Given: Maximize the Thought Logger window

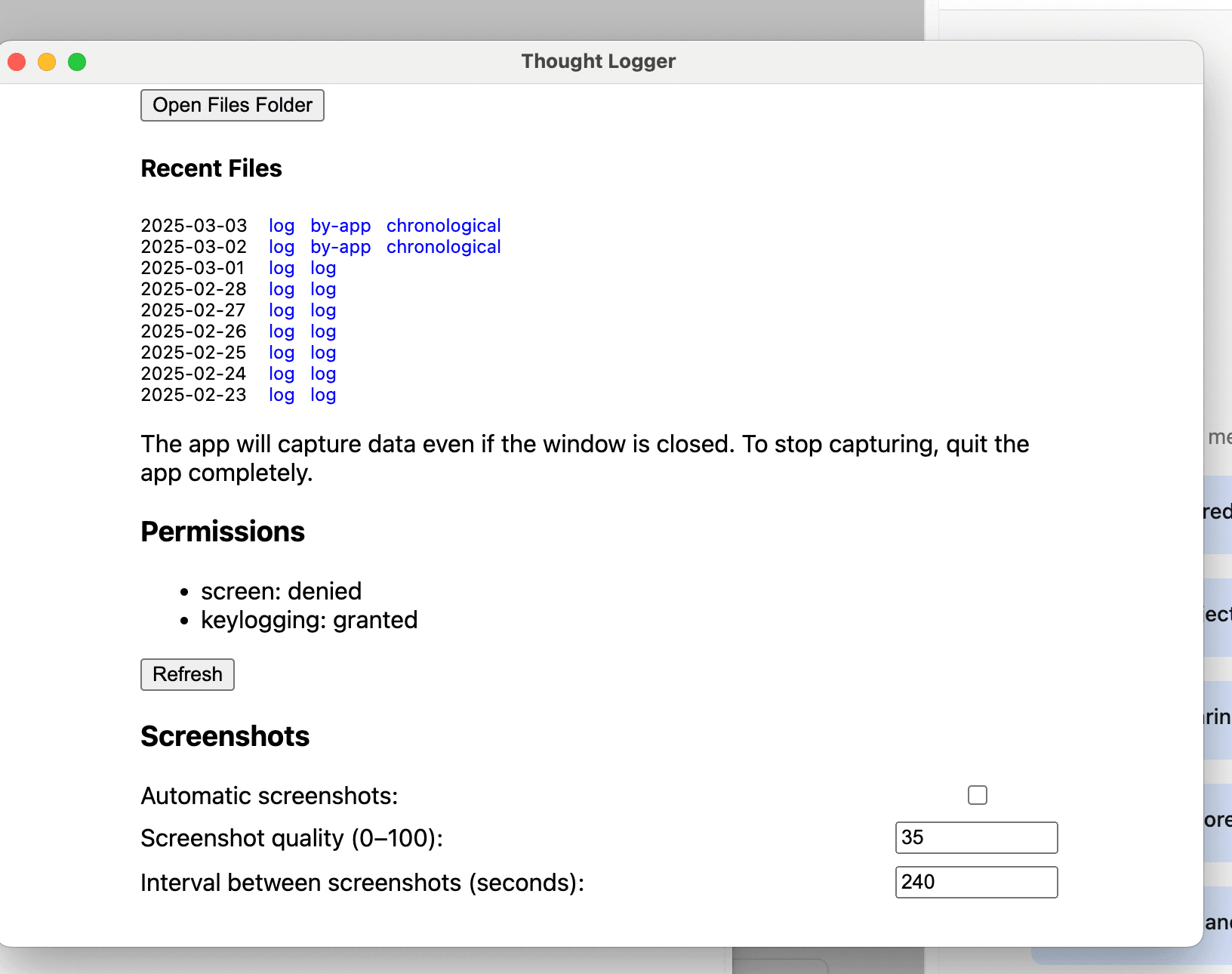Looking at the screenshot, I should pos(77,62).
